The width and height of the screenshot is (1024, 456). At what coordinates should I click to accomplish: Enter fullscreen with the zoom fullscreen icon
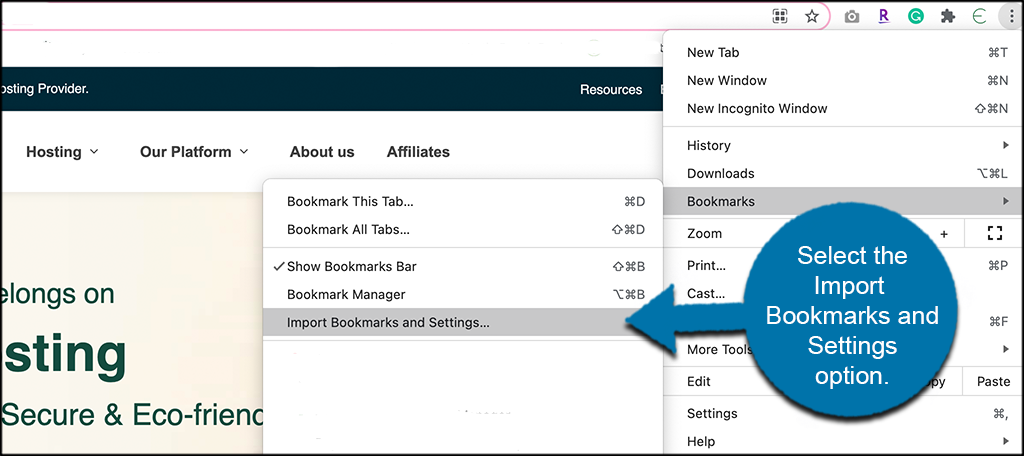tap(993, 233)
